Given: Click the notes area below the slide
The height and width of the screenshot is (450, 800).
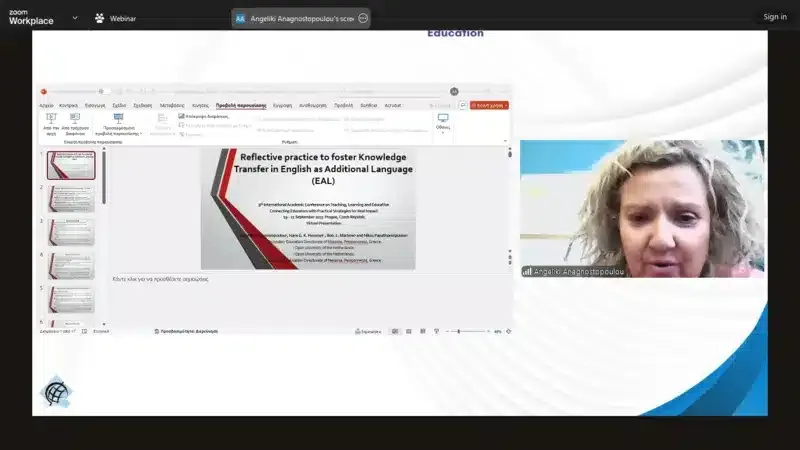Looking at the screenshot, I should point(300,279).
